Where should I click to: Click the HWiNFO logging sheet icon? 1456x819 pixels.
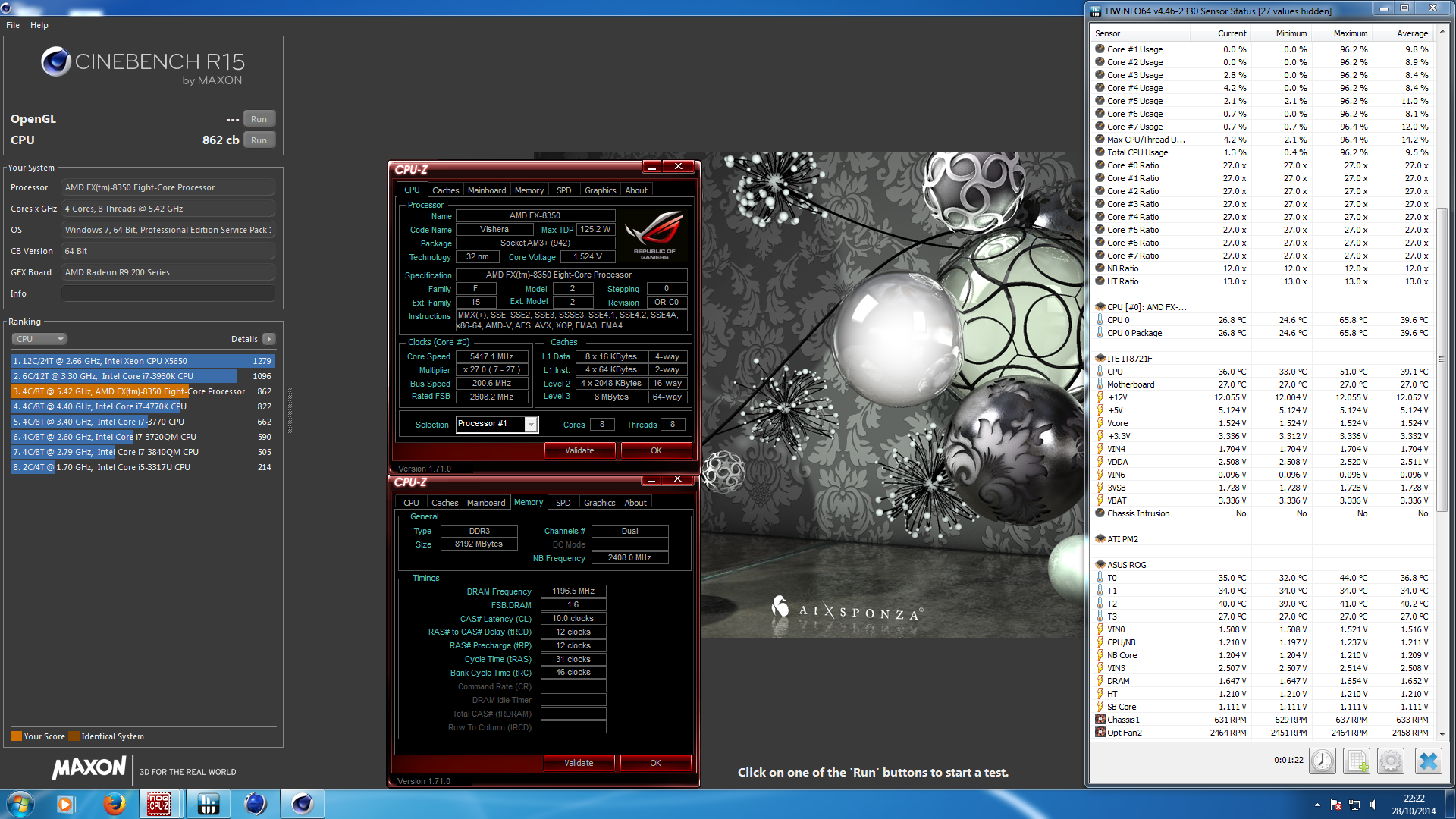point(1357,761)
